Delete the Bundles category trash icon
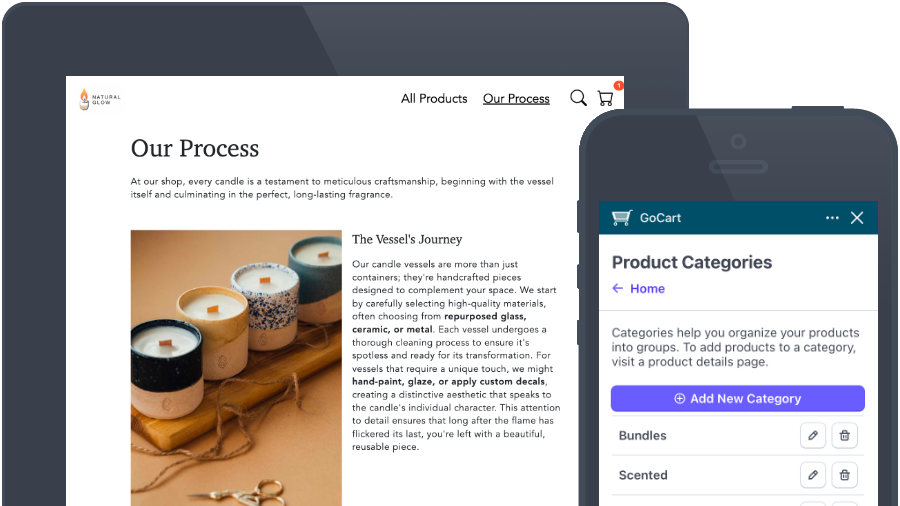The image size is (900, 506). coord(844,435)
